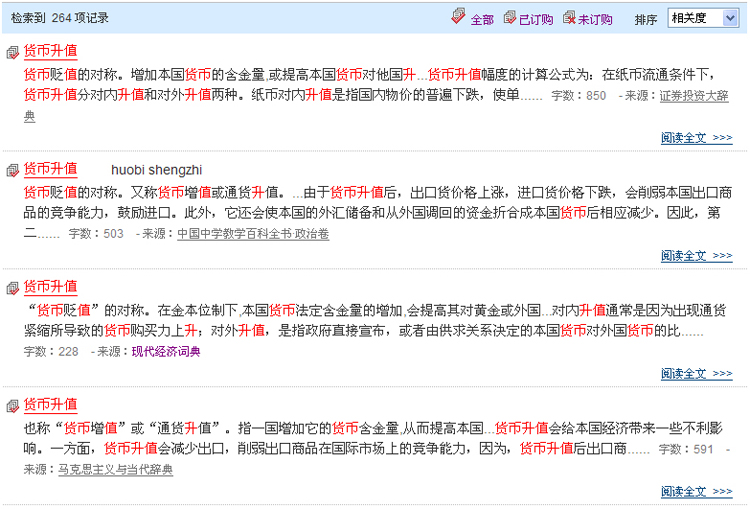Image resolution: width=750 pixels, height=509 pixels.
Task: Open 货币升值 title from 现代经济词典 entry
Action: point(50,287)
